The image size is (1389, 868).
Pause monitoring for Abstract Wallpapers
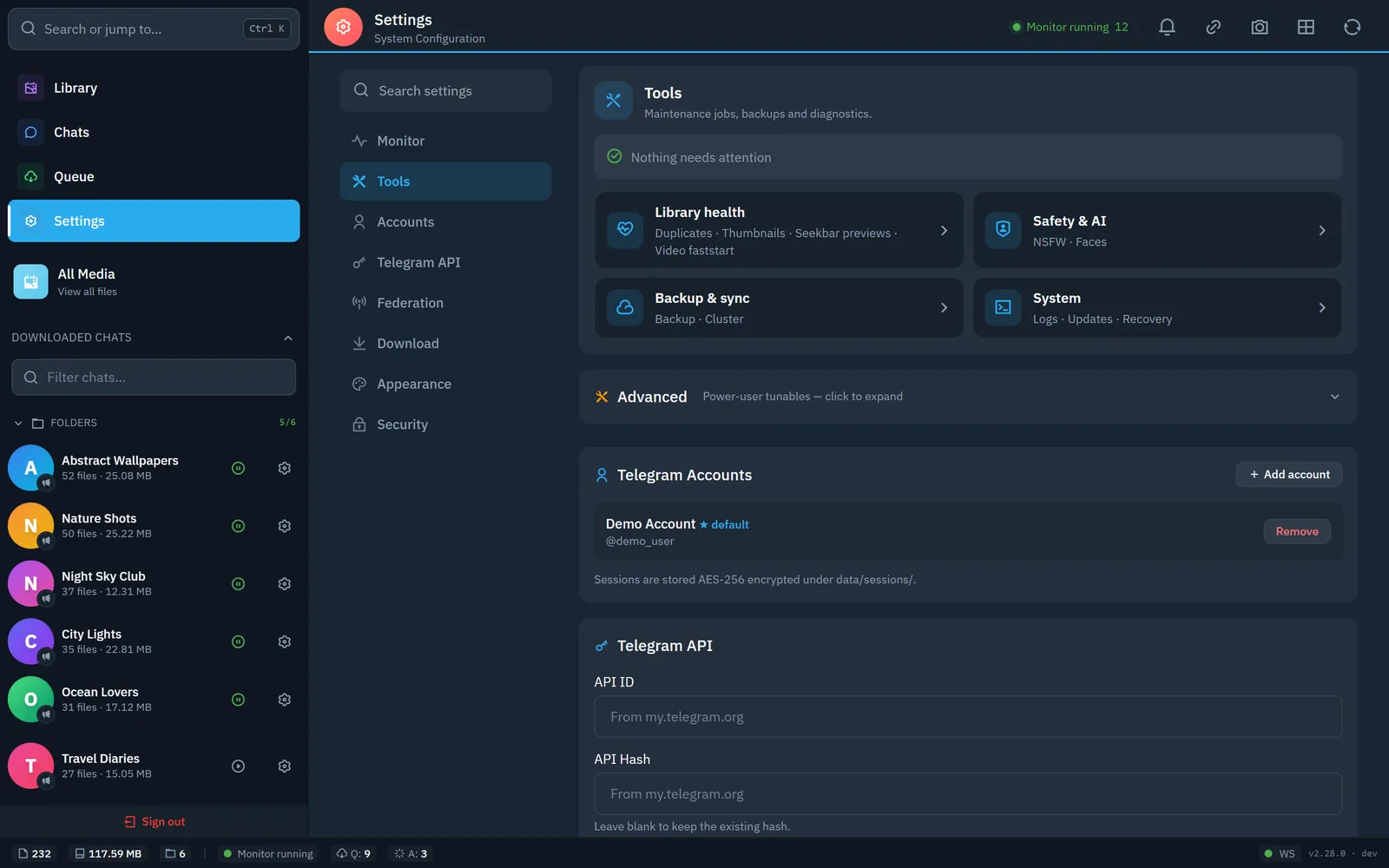(238, 468)
